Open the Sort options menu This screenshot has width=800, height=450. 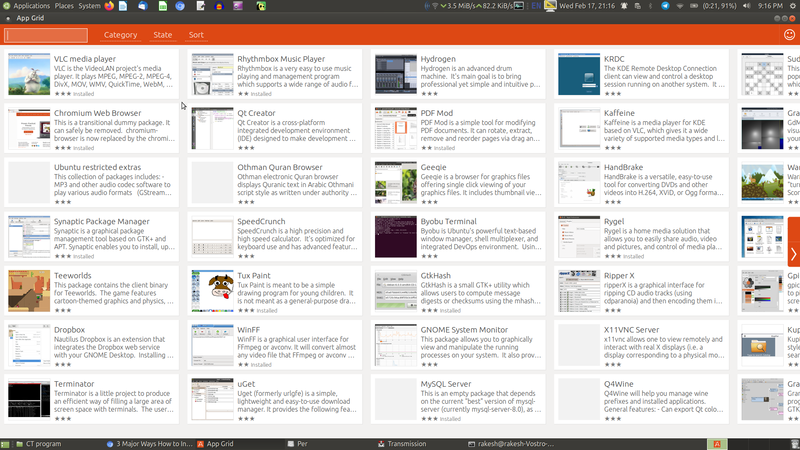(x=196, y=35)
